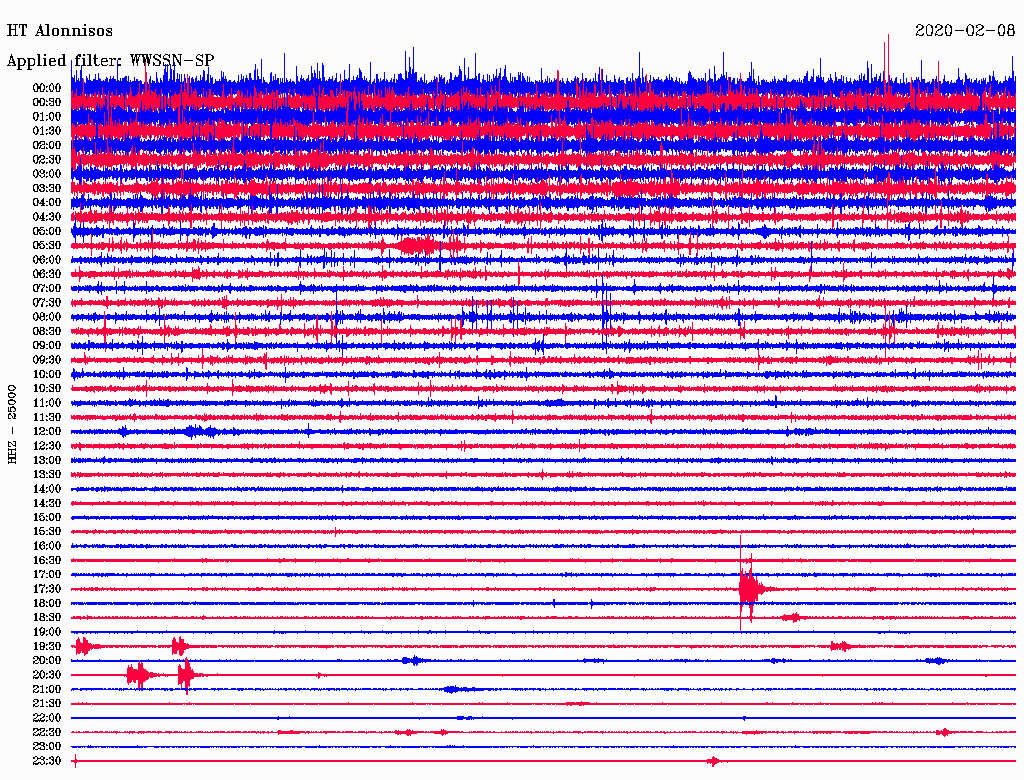The width and height of the screenshot is (1024, 780).
Task: Click the large red event burst on the 17:30 trace
Action: [x=751, y=588]
